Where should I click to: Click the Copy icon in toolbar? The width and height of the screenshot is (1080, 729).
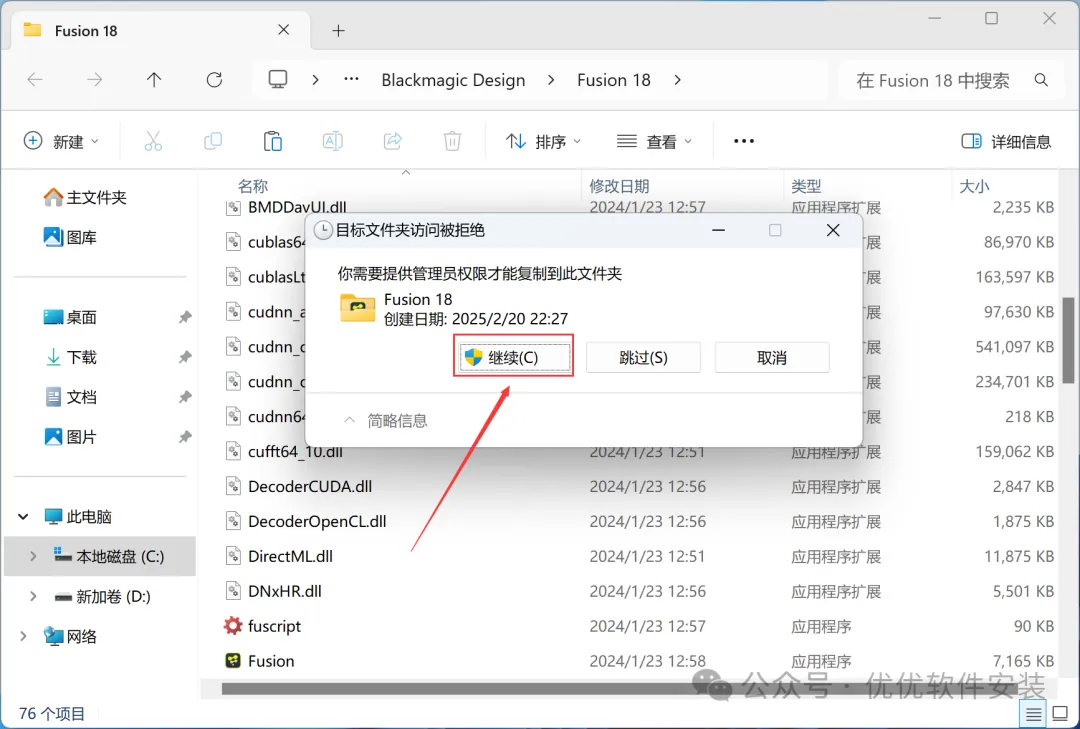click(213, 141)
